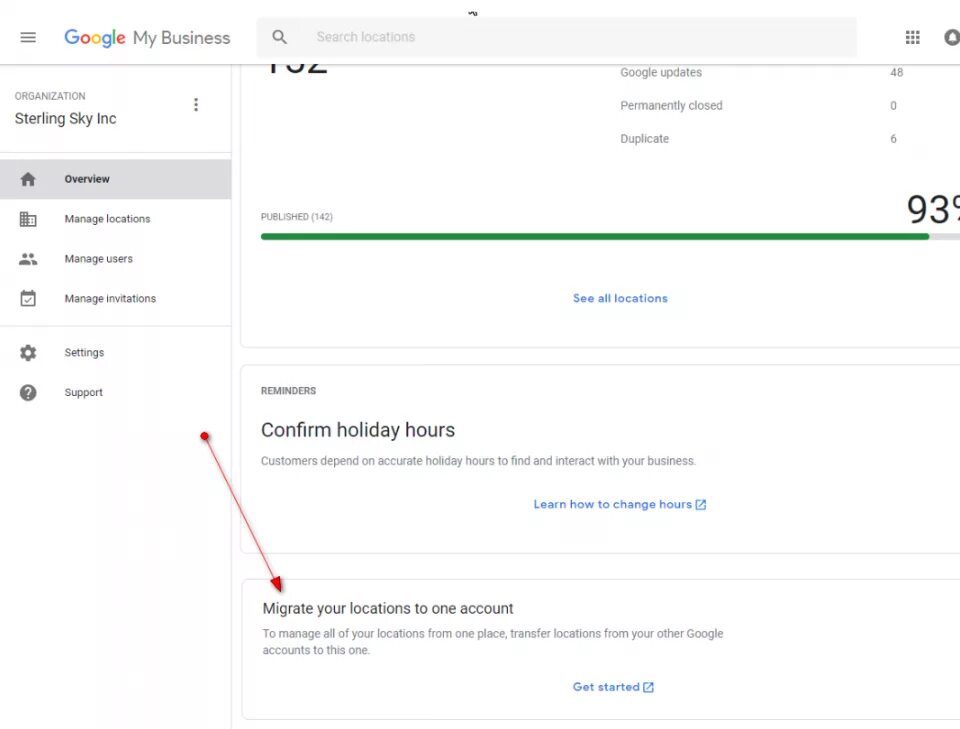960x729 pixels.
Task: Click the Sterling Sky Inc organization name
Action: coord(66,118)
